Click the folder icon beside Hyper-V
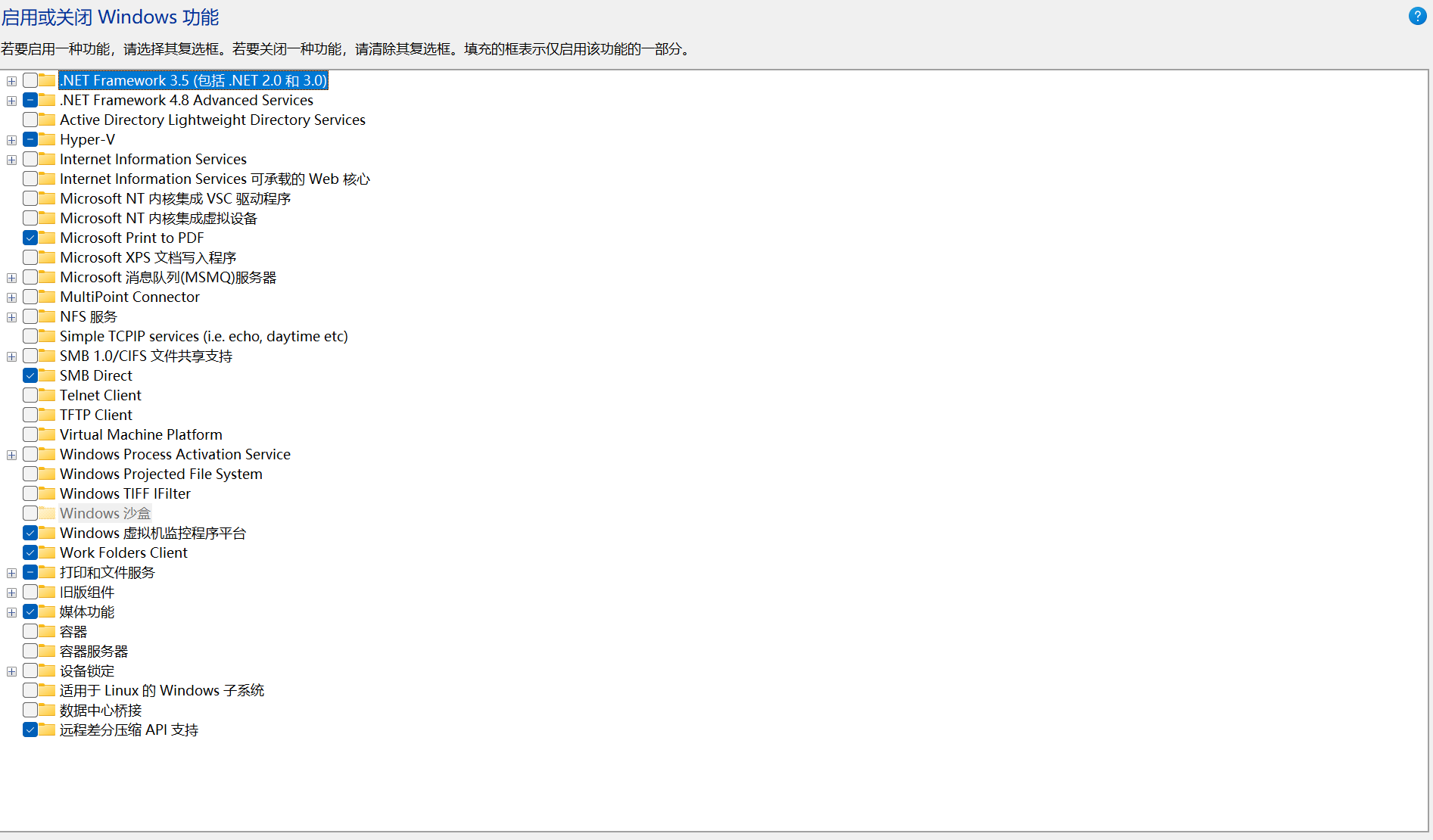The width and height of the screenshot is (1433, 840). pos(47,139)
